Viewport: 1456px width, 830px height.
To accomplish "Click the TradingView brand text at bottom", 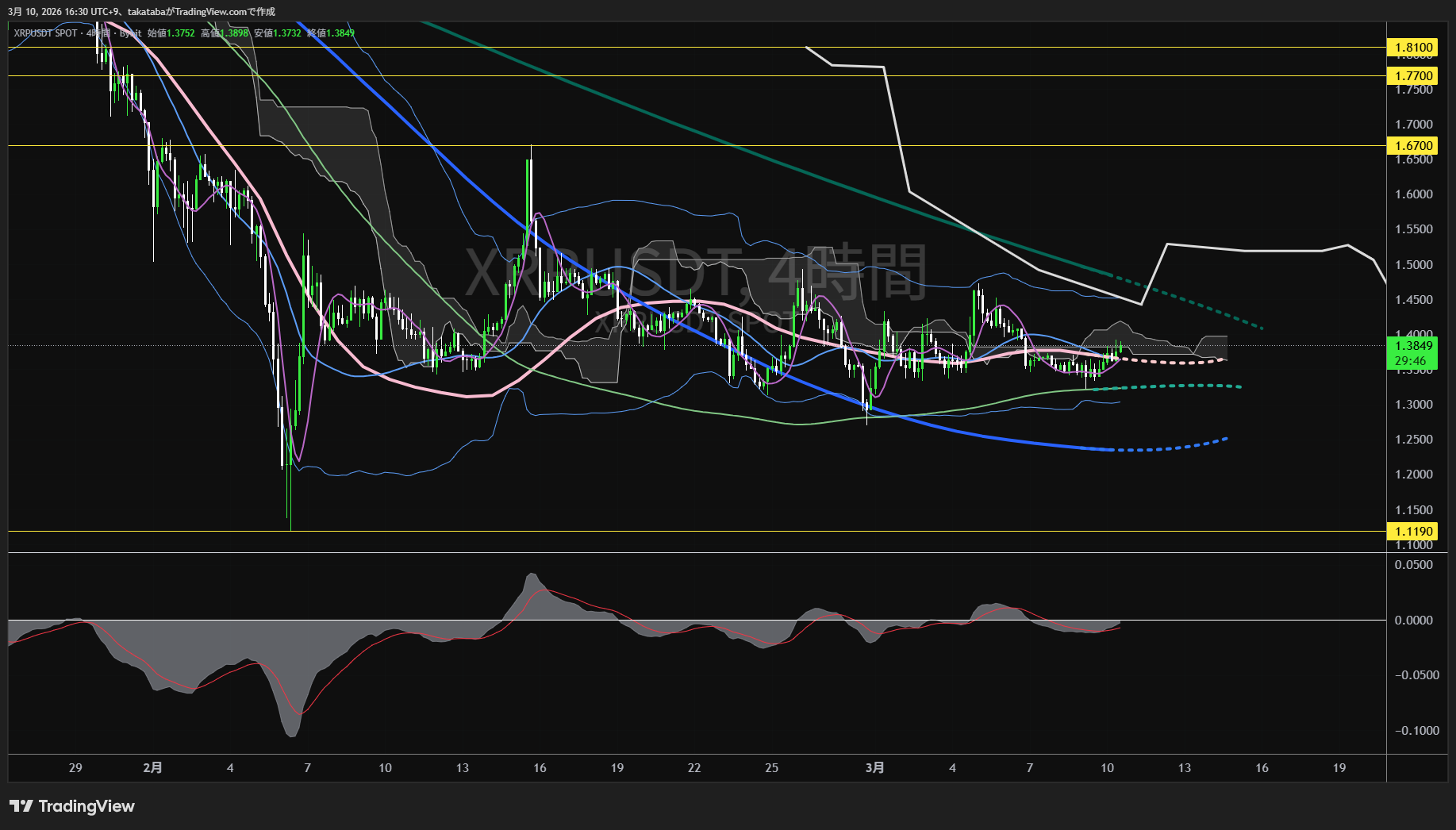I will click(86, 806).
